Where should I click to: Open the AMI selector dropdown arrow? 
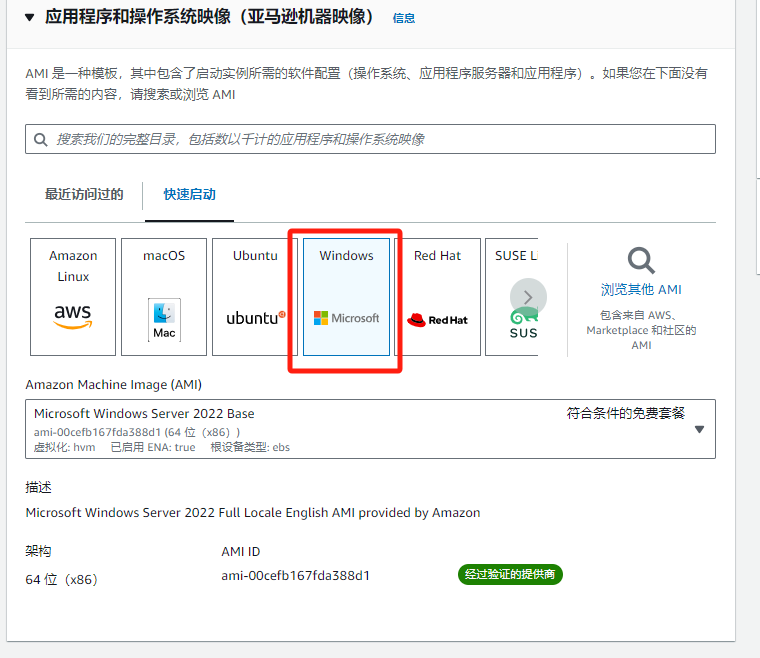click(x=699, y=429)
